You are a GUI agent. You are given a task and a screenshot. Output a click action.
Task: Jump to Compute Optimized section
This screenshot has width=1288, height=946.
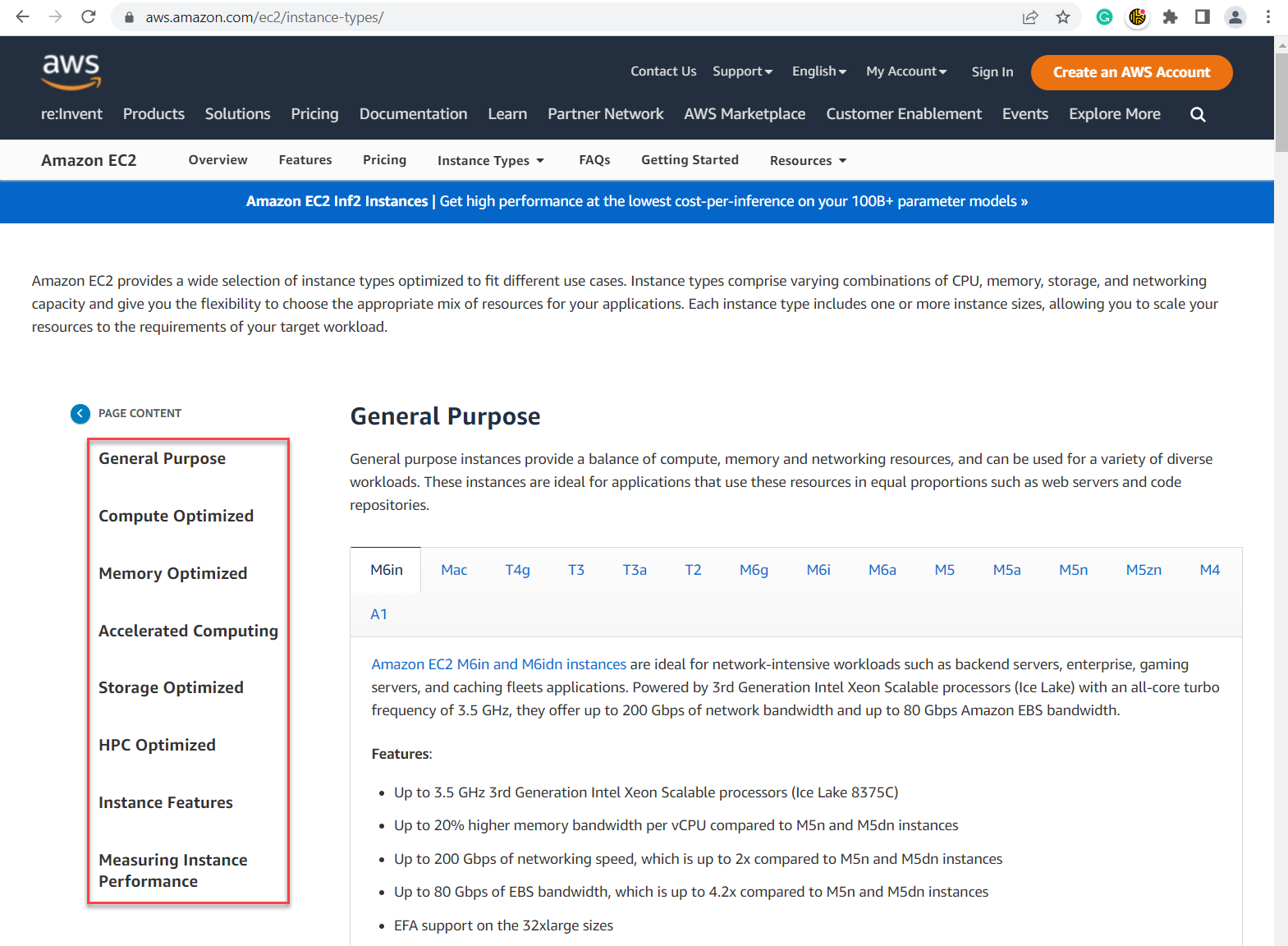click(176, 516)
